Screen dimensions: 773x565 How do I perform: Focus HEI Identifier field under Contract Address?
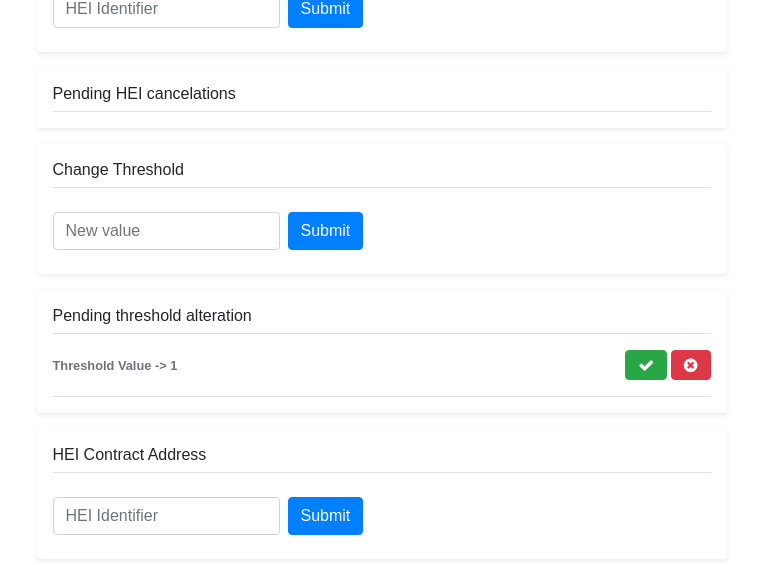coord(166,516)
